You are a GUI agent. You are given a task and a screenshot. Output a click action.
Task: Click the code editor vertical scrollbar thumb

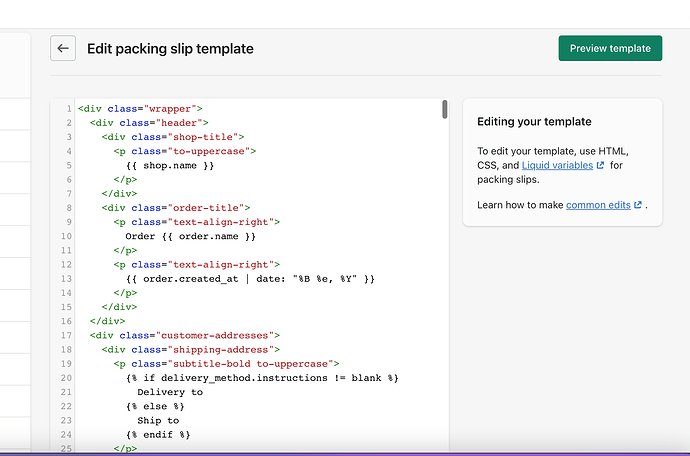(444, 109)
